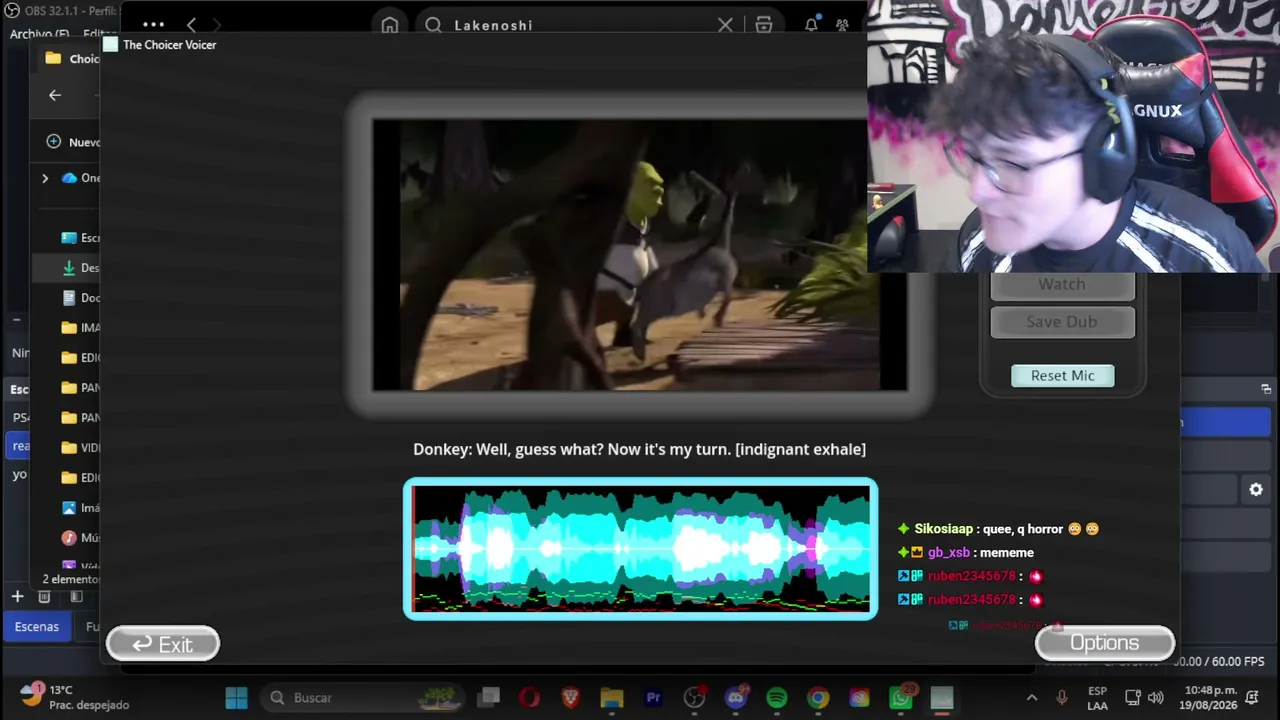
Task: Clear the Lakenoshi search with X
Action: 725,25
